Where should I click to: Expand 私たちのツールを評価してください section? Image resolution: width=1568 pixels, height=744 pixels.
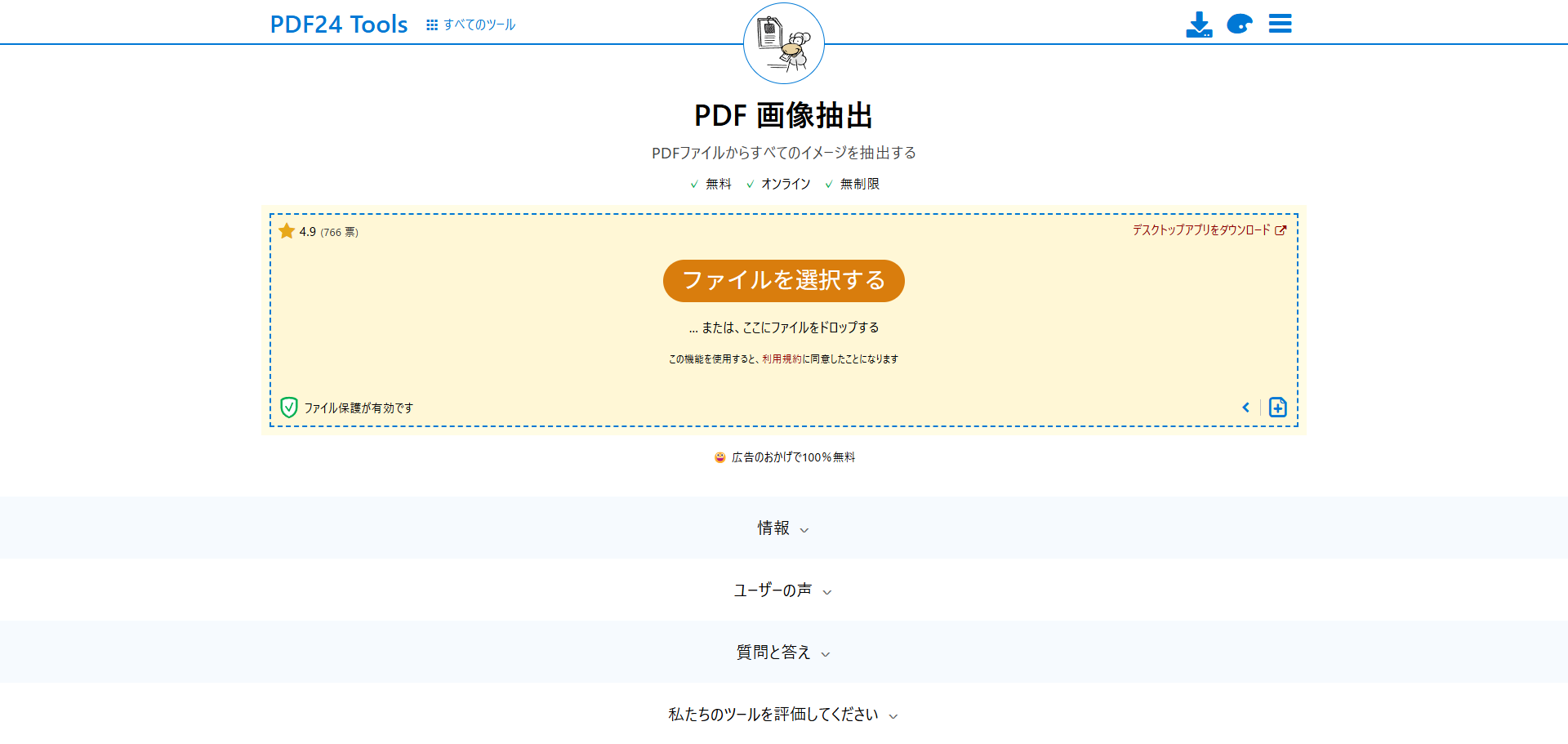(x=784, y=714)
